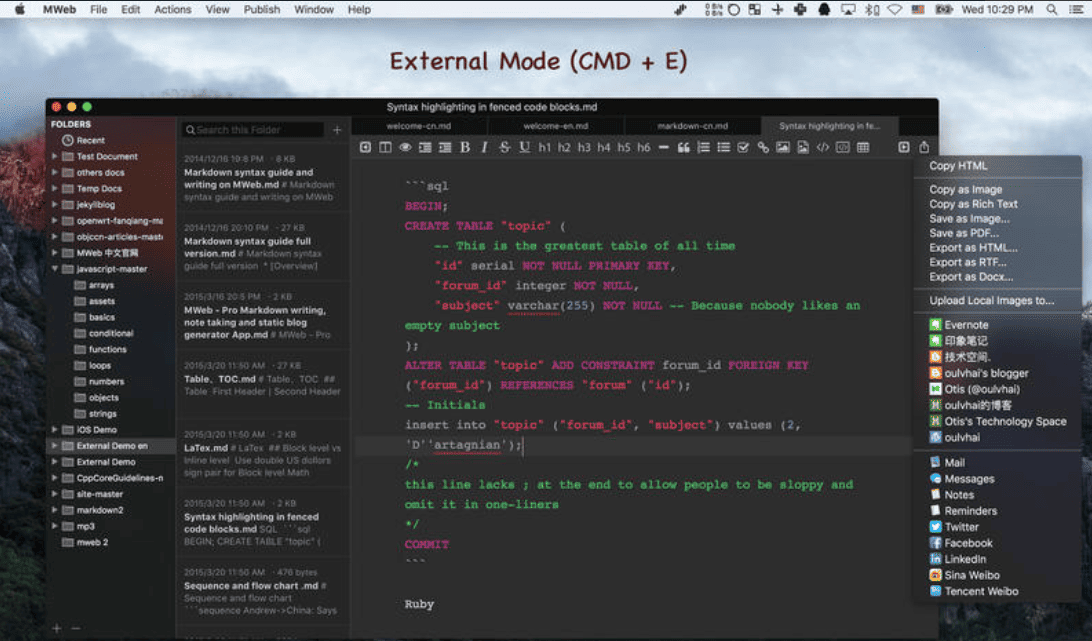Insert fenced code block

(x=843, y=147)
